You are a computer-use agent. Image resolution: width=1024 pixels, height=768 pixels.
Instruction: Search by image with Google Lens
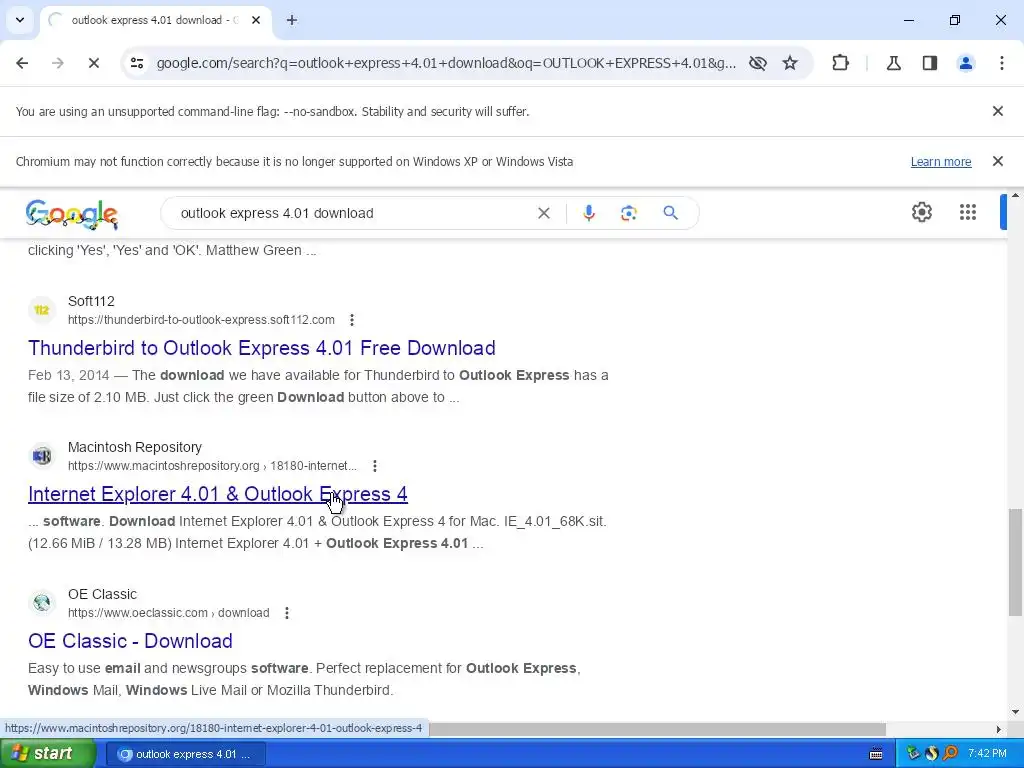click(x=629, y=213)
